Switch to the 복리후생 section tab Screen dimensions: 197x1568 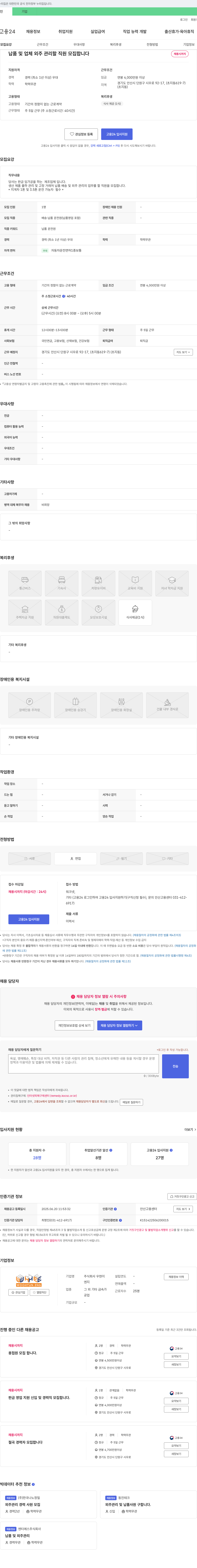(116, 44)
